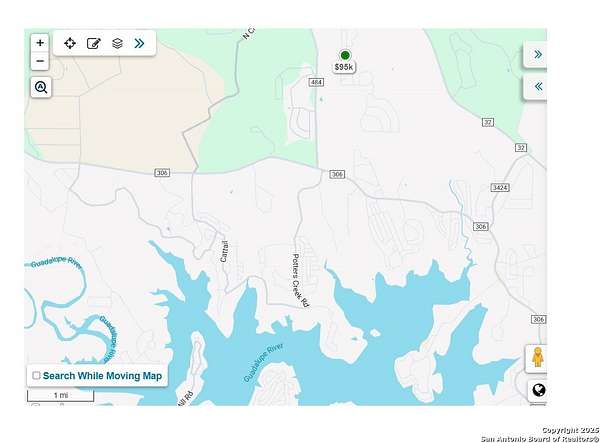Collapse right panel with left-pointing chevrons

click(538, 86)
